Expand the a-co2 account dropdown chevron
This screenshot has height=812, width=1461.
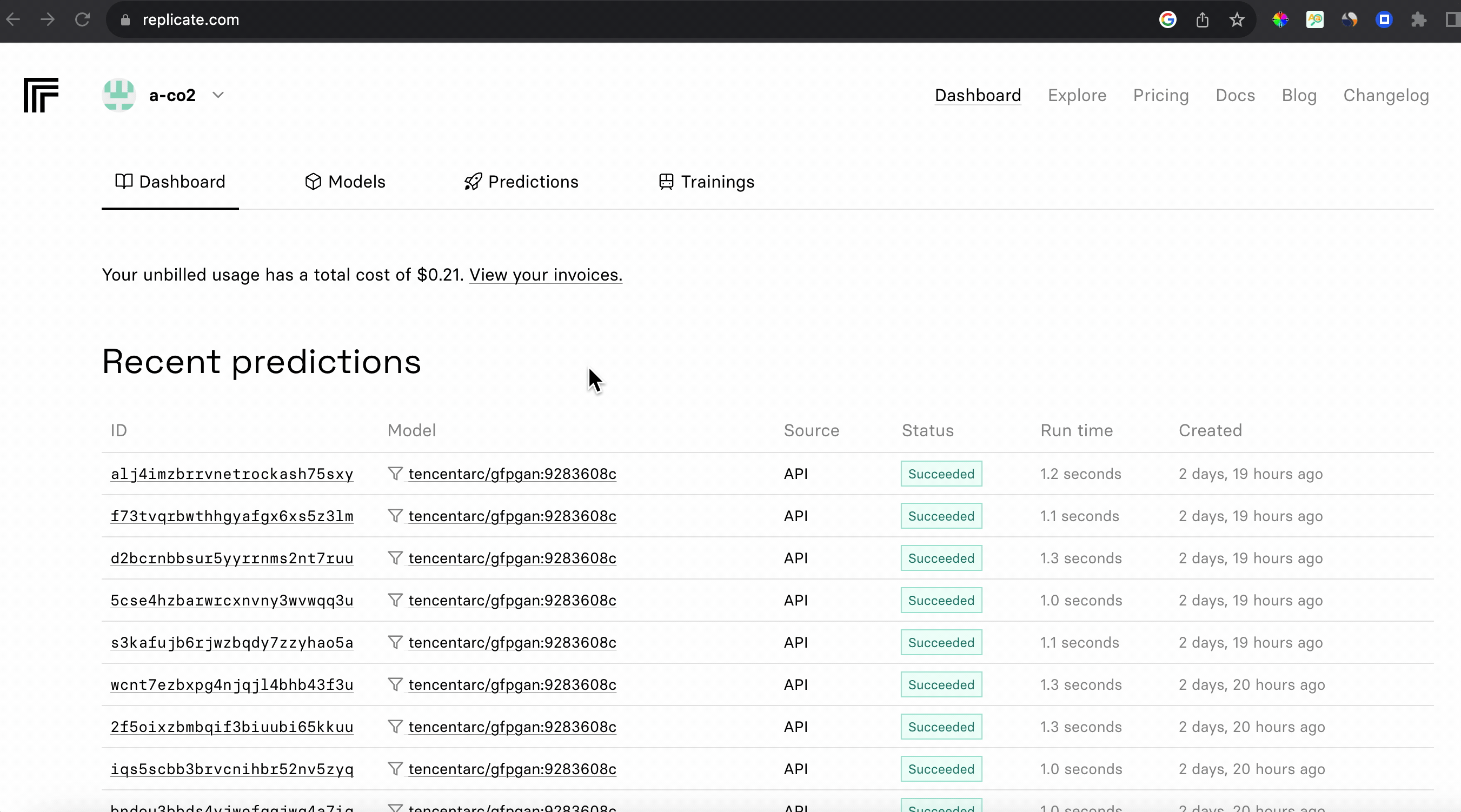pos(218,95)
